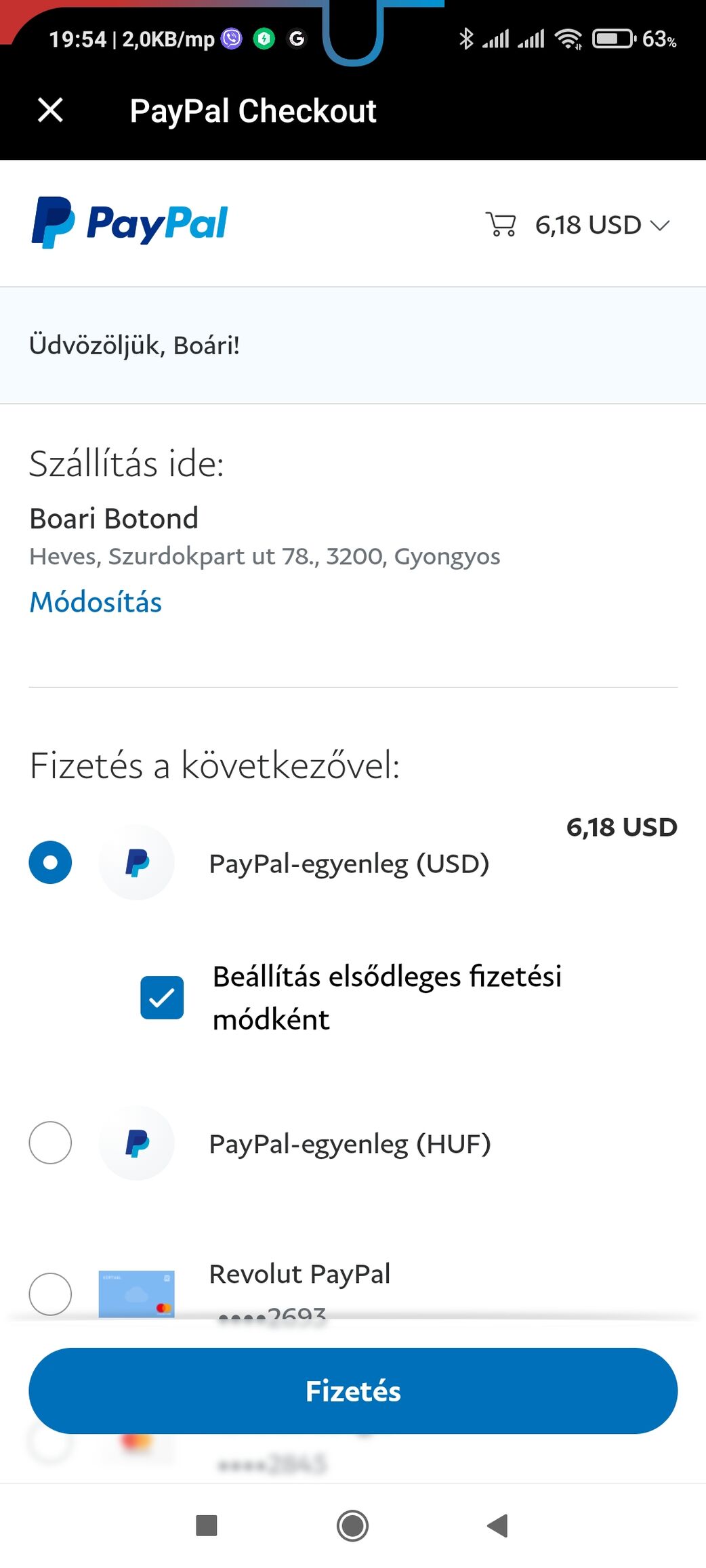Image resolution: width=706 pixels, height=1568 pixels.
Task: Tap the PayPal logo
Action: click(129, 223)
